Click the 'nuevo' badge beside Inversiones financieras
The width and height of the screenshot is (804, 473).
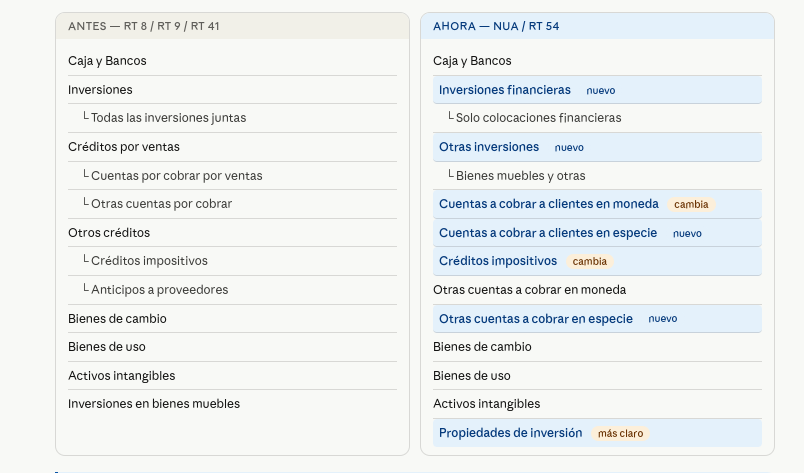(600, 90)
